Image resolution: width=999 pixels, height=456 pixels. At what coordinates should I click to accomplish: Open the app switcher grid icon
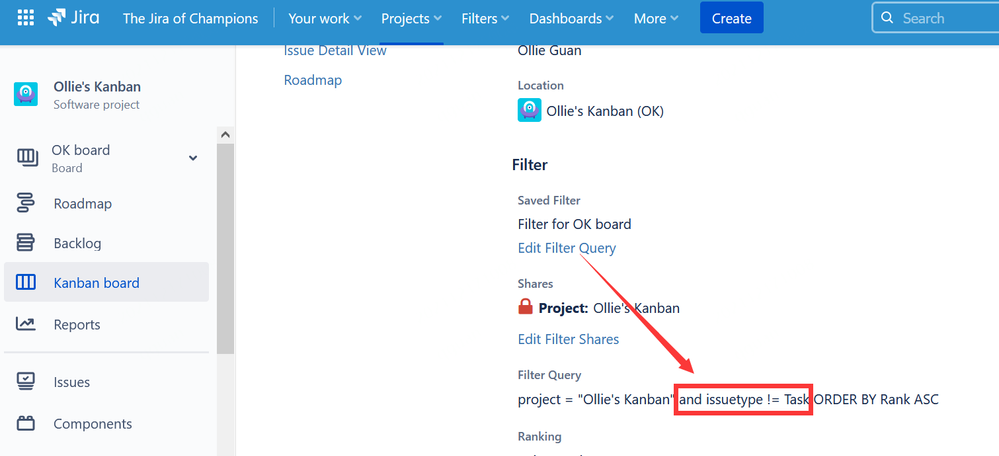tap(25, 18)
